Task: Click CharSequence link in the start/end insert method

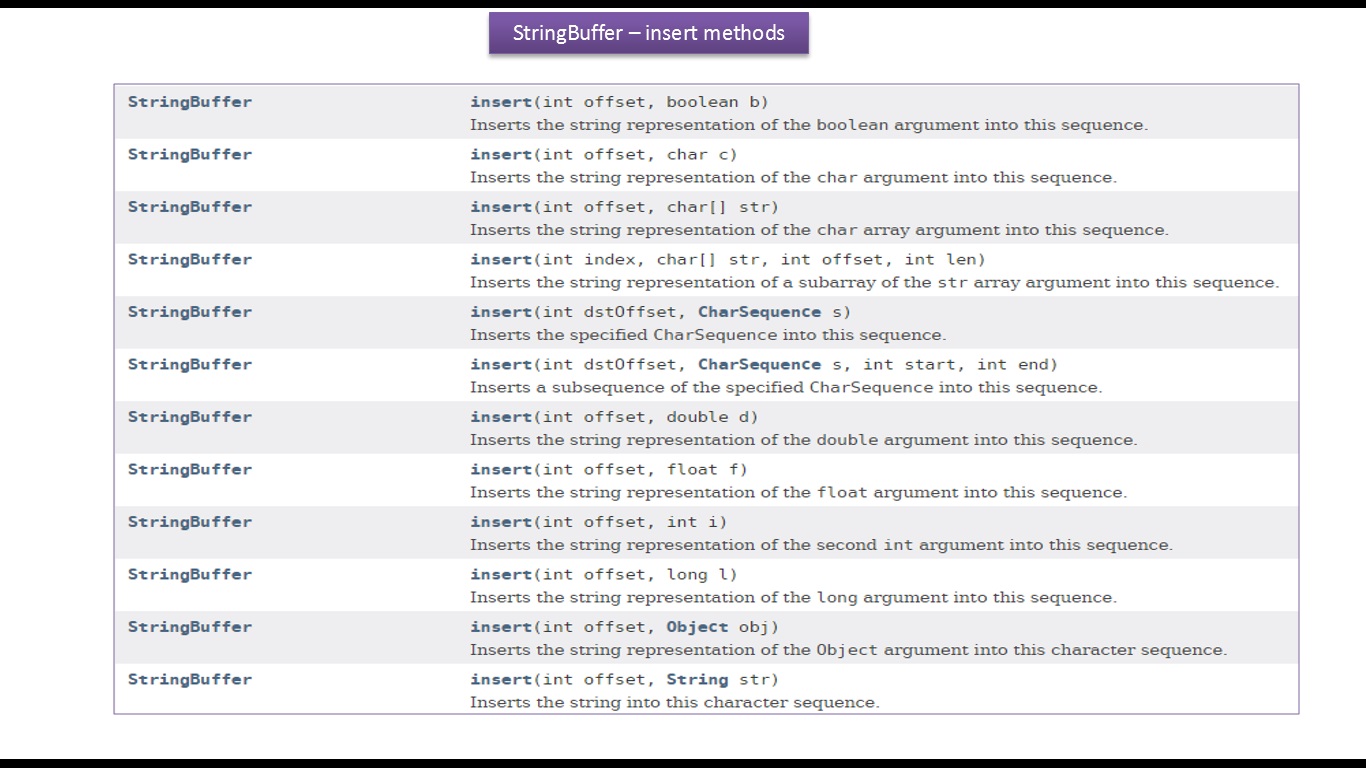Action: click(759, 365)
